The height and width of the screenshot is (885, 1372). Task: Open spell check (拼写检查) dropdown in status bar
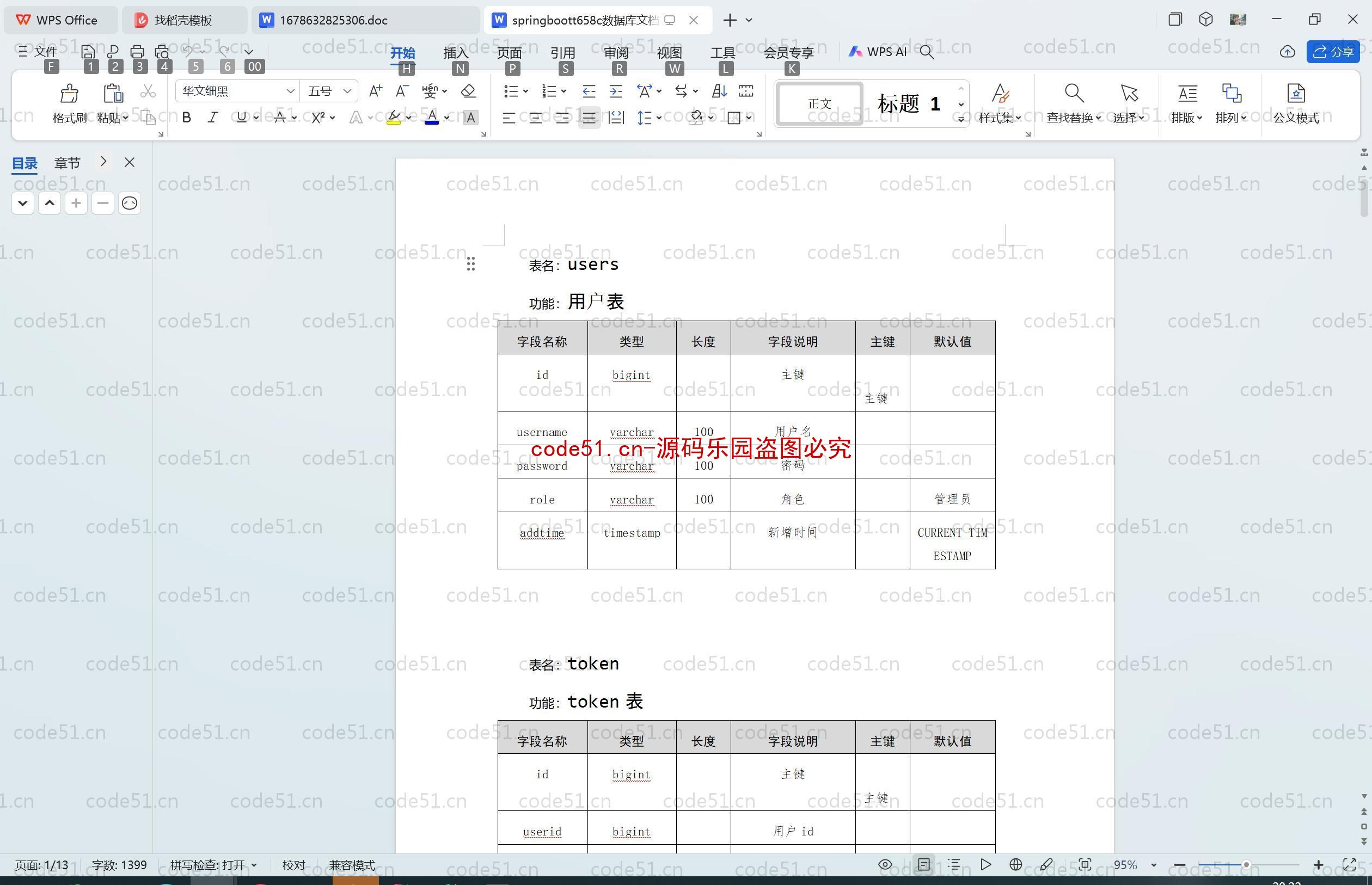[x=213, y=865]
